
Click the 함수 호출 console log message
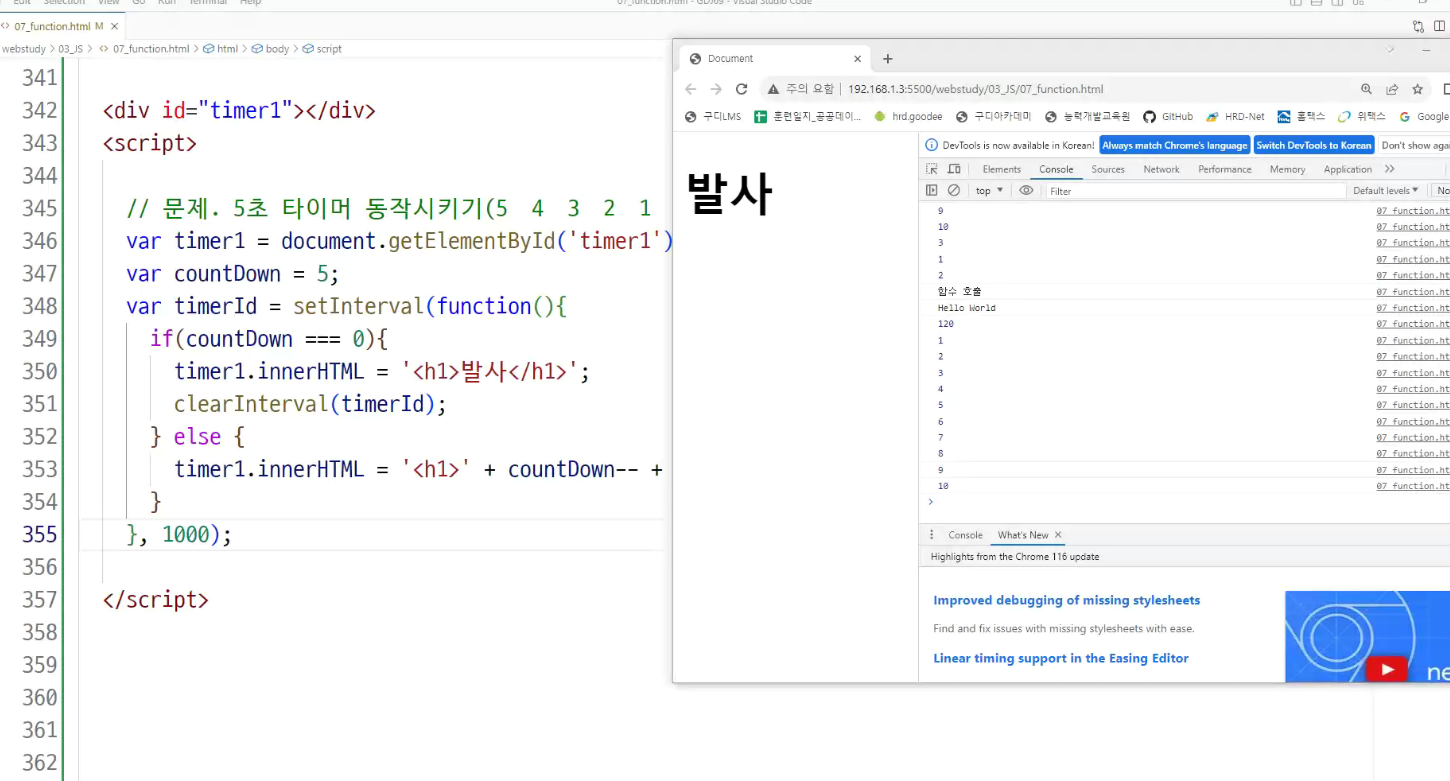click(x=959, y=292)
